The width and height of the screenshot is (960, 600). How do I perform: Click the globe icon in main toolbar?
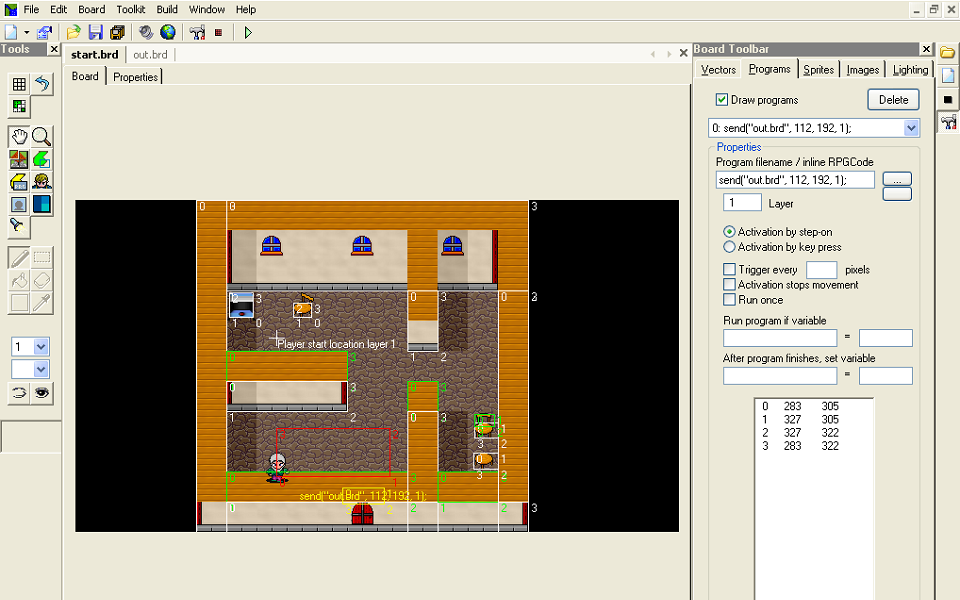click(x=167, y=32)
